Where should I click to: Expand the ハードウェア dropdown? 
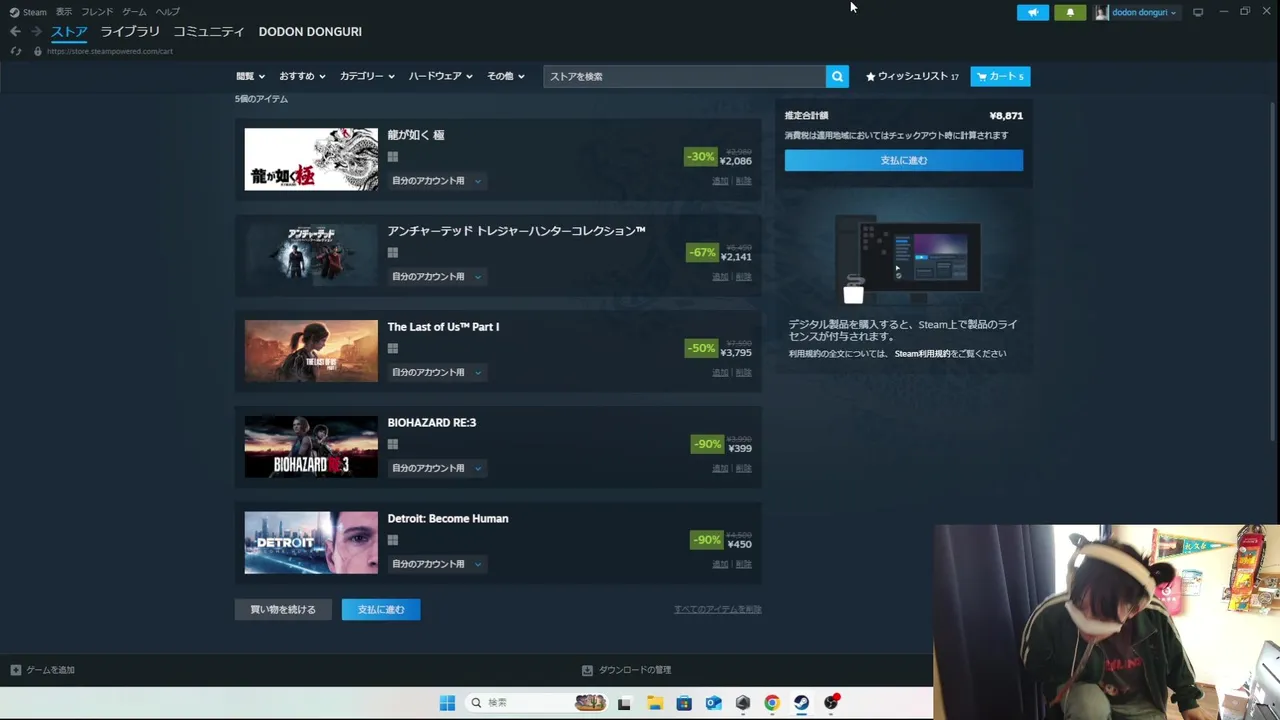tap(440, 76)
